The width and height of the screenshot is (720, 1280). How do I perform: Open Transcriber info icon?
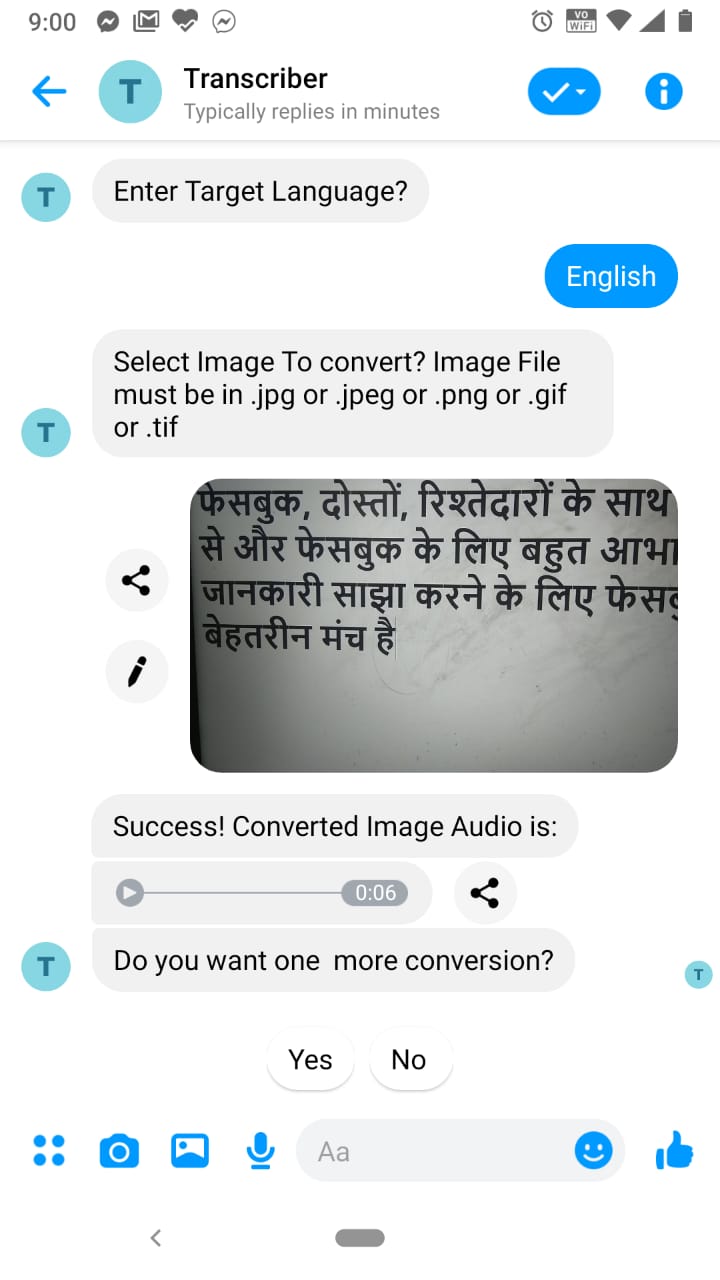pos(663,92)
